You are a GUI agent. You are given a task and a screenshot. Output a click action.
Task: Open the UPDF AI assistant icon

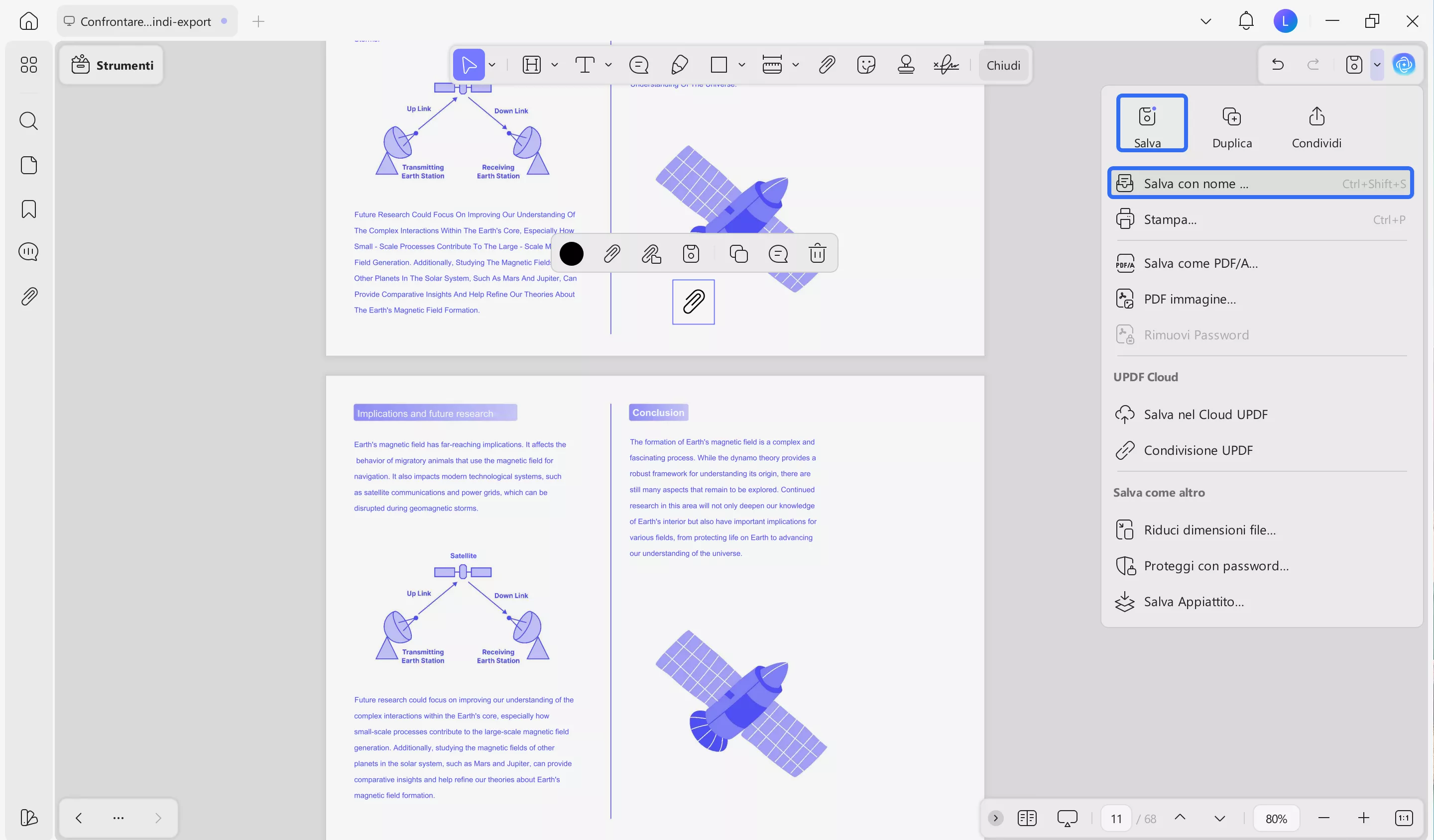click(x=1403, y=64)
